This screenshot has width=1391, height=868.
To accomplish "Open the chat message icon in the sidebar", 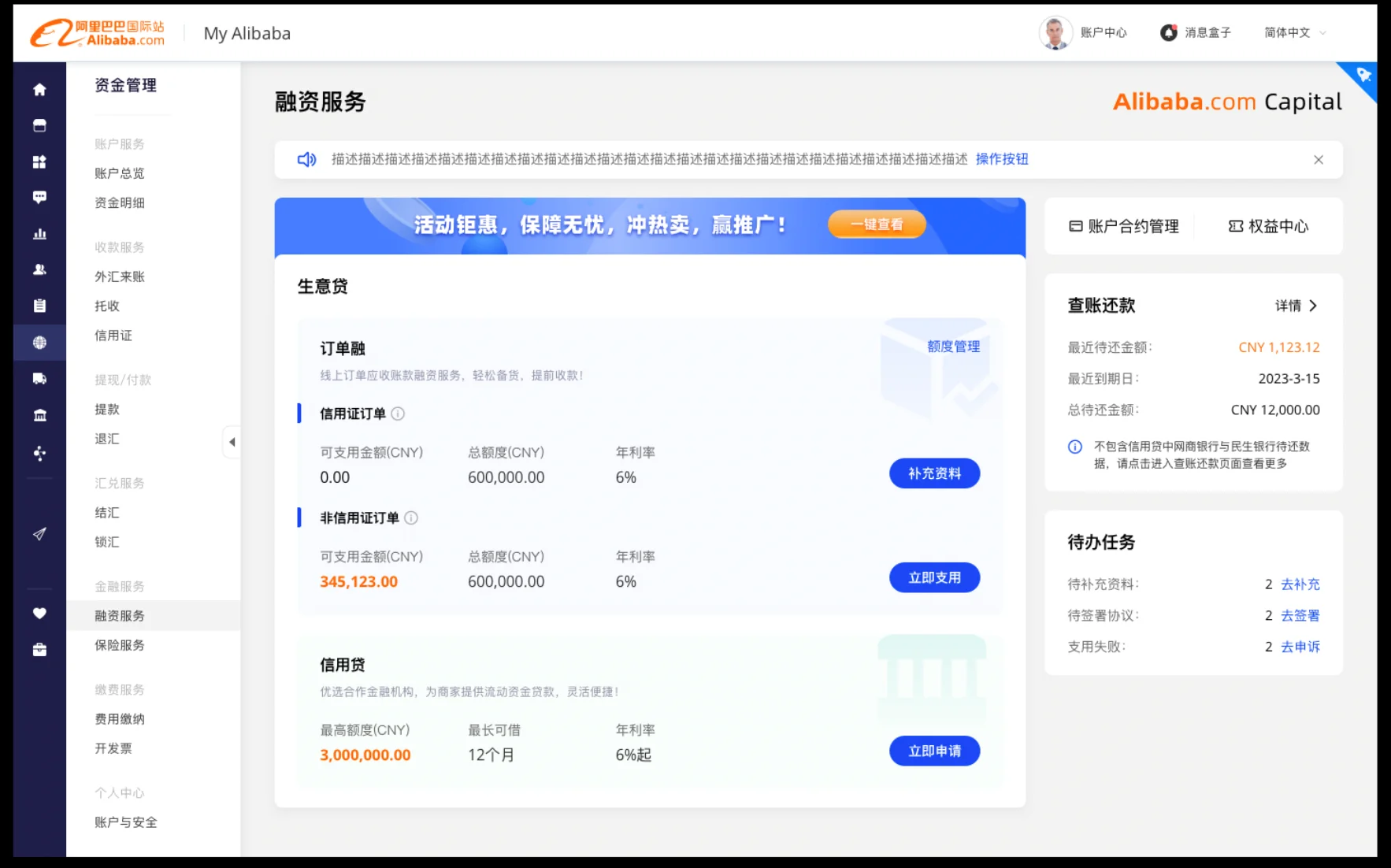I will [39, 197].
